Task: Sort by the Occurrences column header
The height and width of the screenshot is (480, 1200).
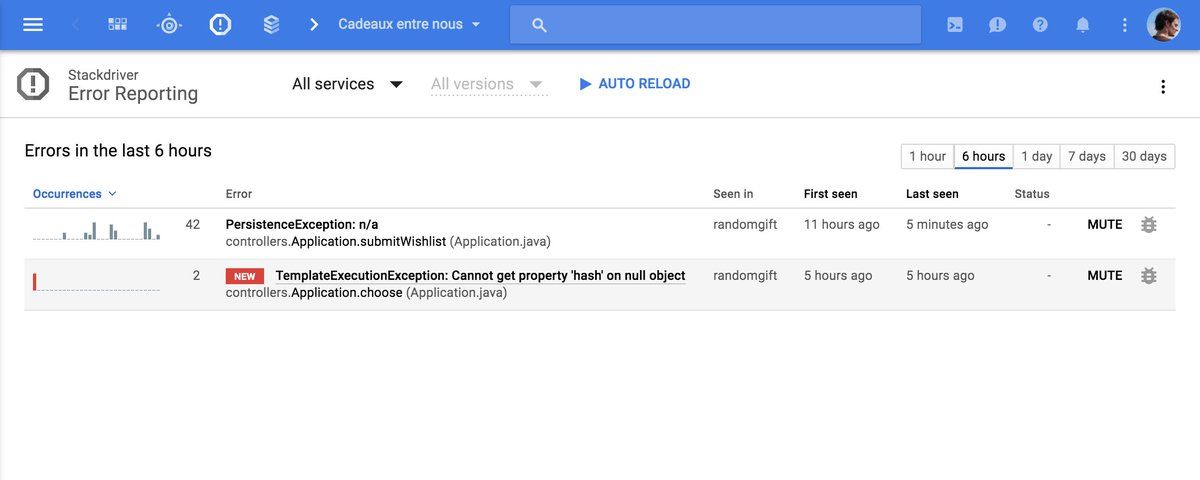Action: 67,194
